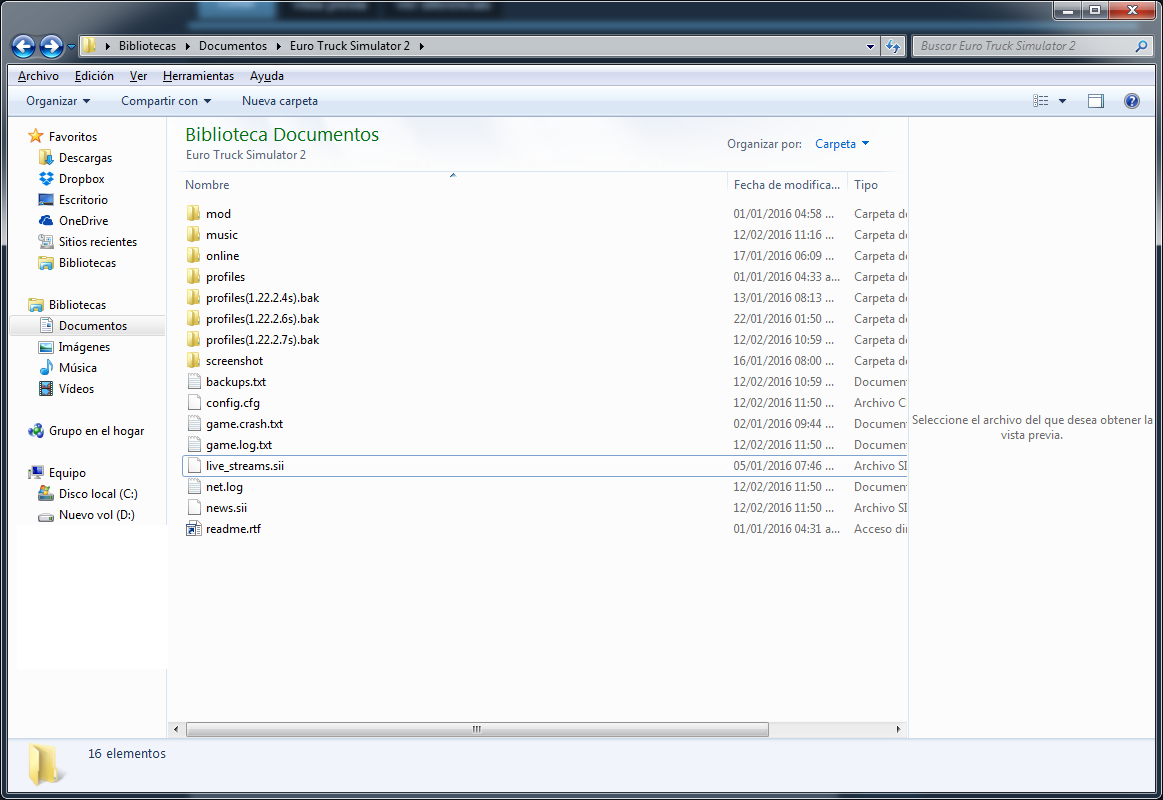The height and width of the screenshot is (800, 1163).
Task: Open Nuevo vol (D:) drive
Action: point(96,515)
